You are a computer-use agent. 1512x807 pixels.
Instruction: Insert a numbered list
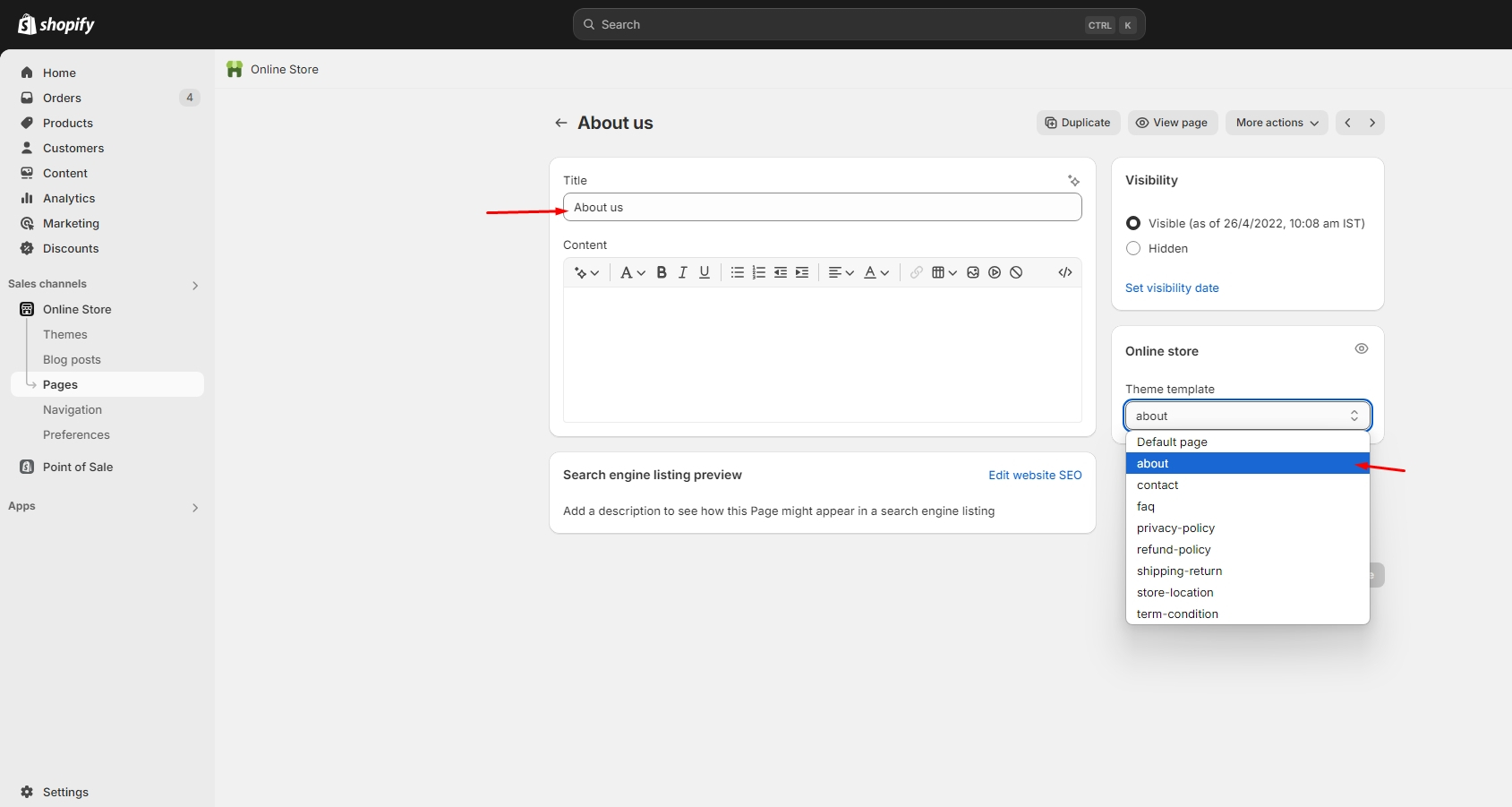(x=758, y=272)
